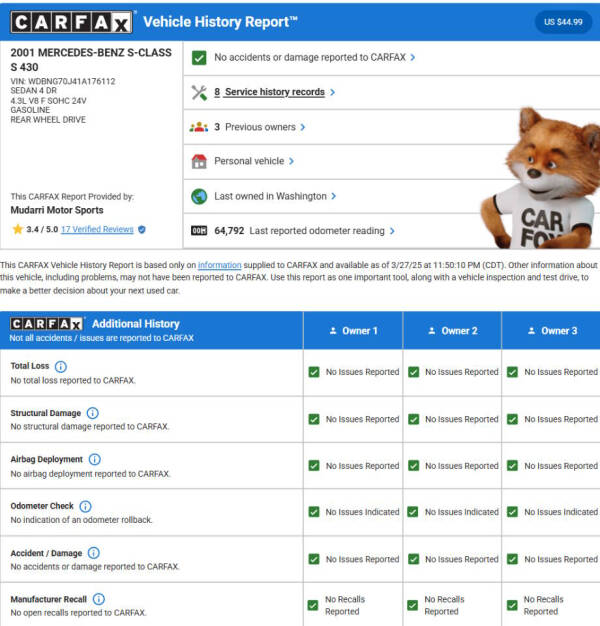600x626 pixels.
Task: Select the Owner 1 column header
Action: (353, 331)
